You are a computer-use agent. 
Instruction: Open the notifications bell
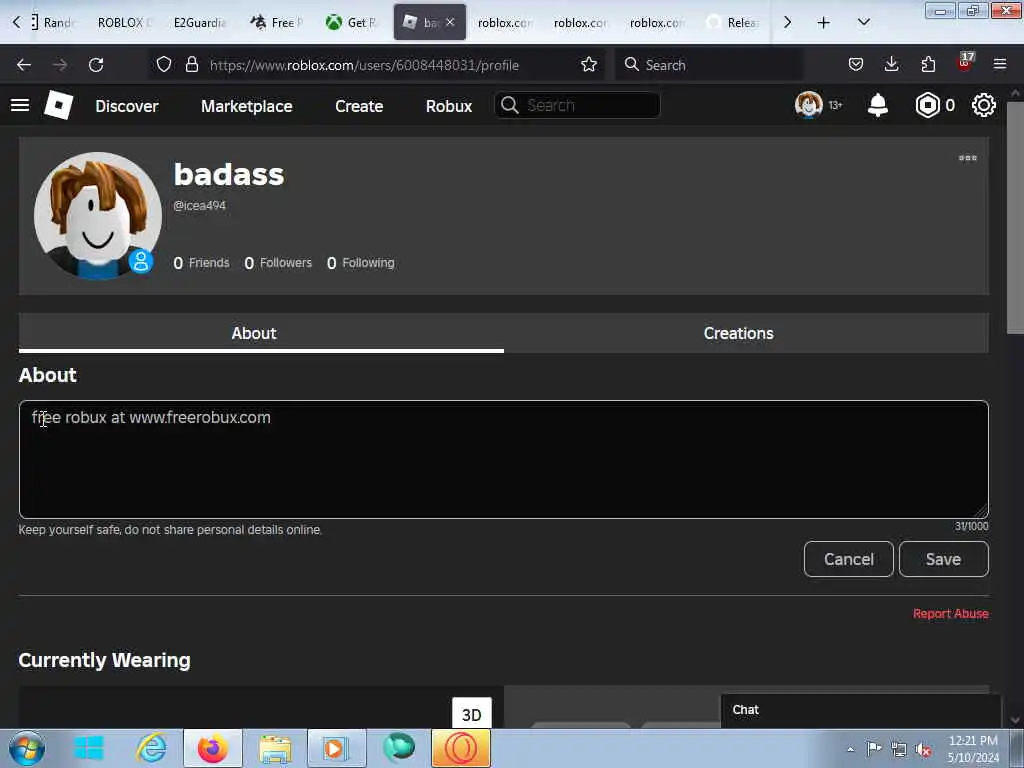tap(878, 105)
